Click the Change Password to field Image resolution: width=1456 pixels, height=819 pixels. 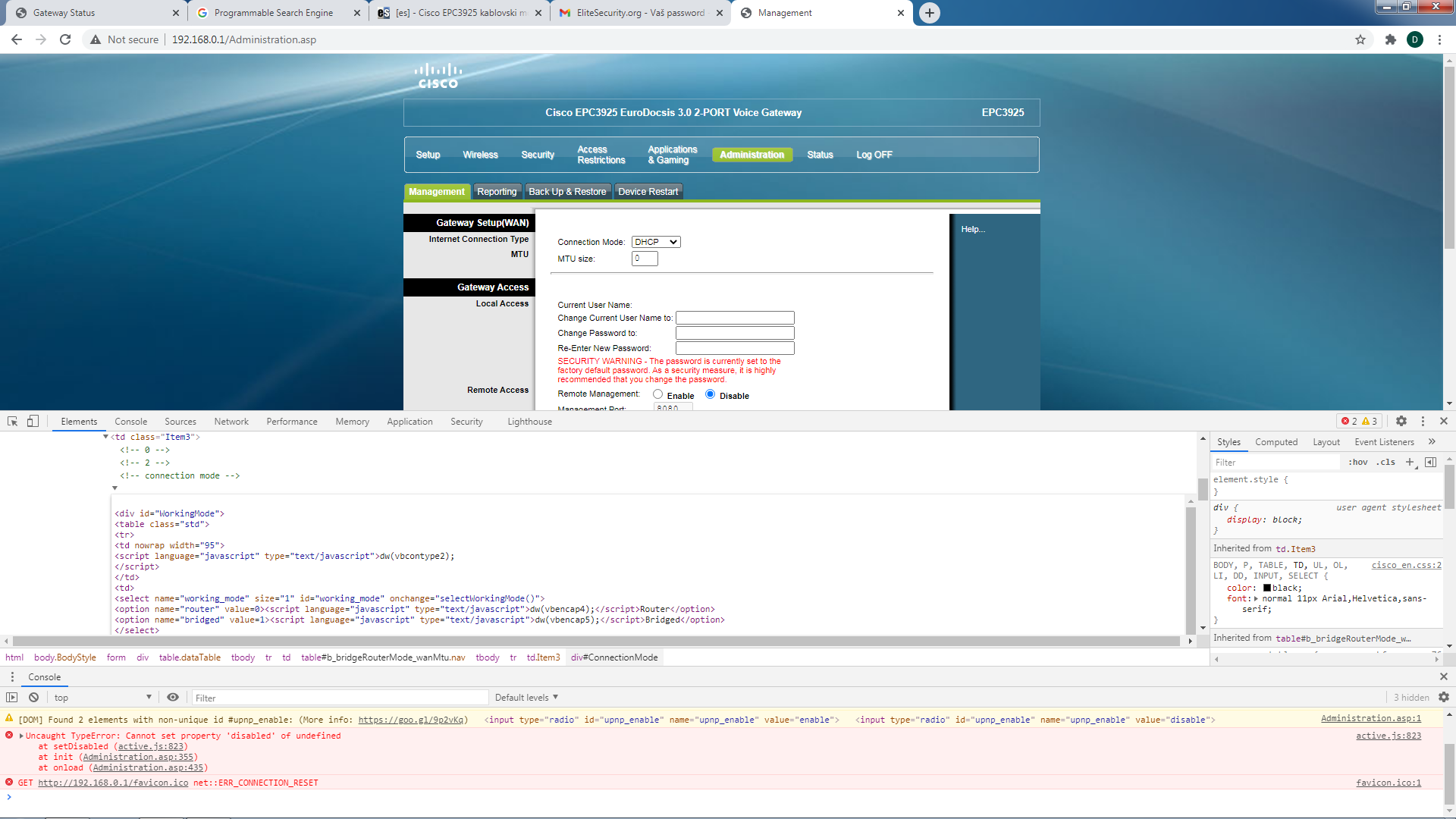pos(735,333)
